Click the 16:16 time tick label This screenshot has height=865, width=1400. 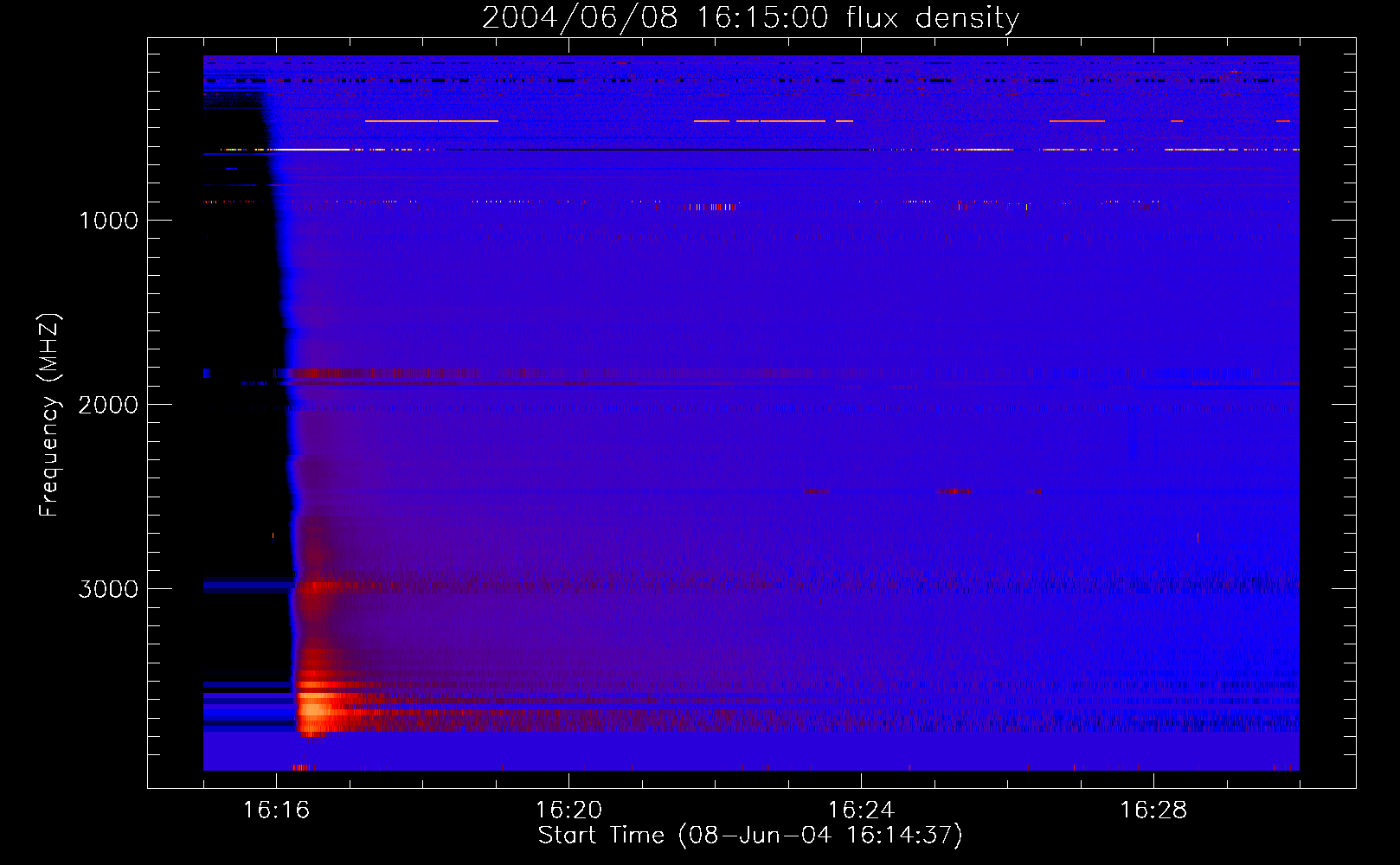(276, 811)
